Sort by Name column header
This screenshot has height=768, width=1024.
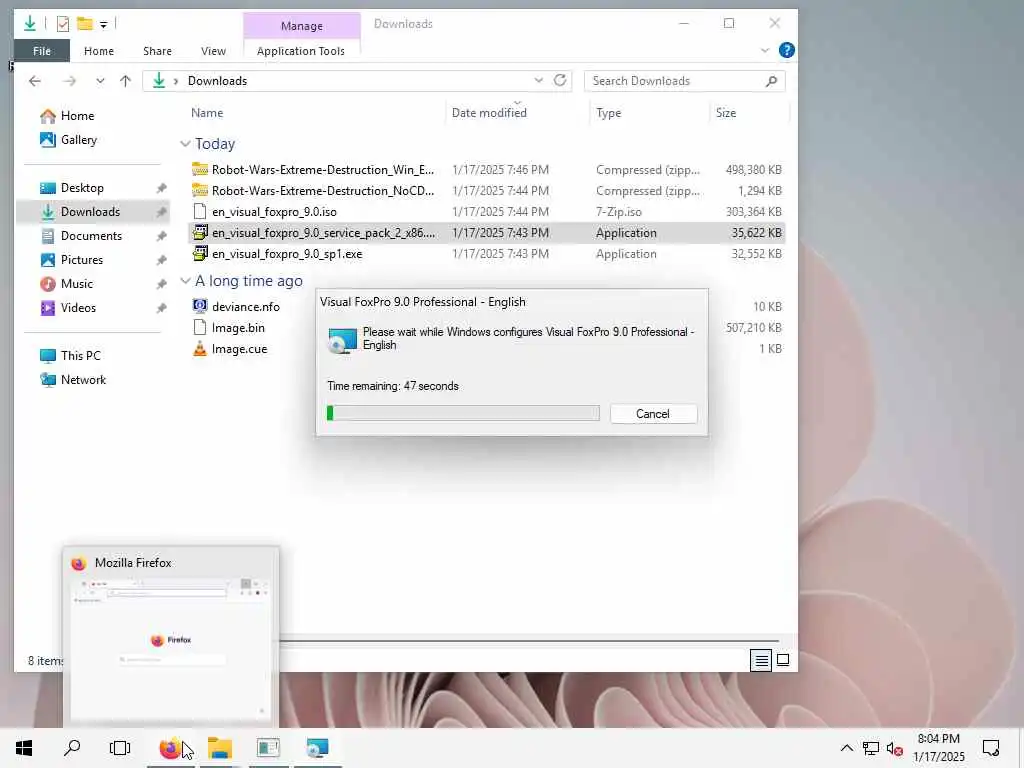point(207,113)
